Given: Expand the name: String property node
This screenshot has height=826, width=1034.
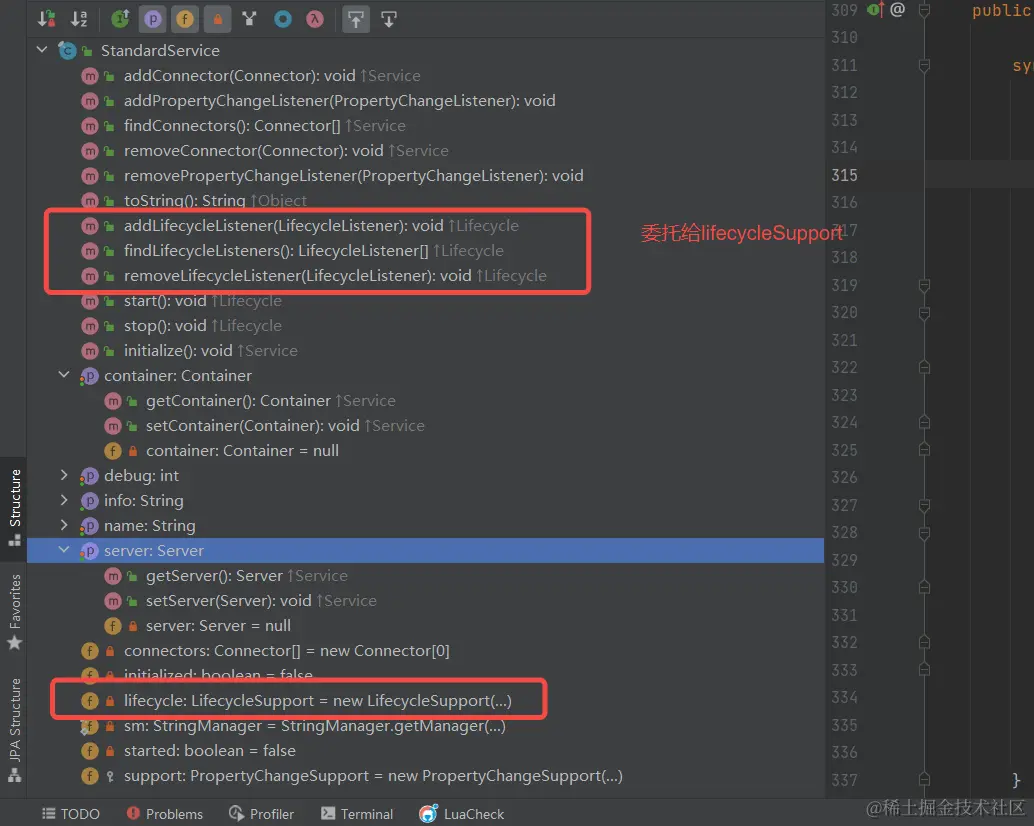Looking at the screenshot, I should tap(64, 525).
